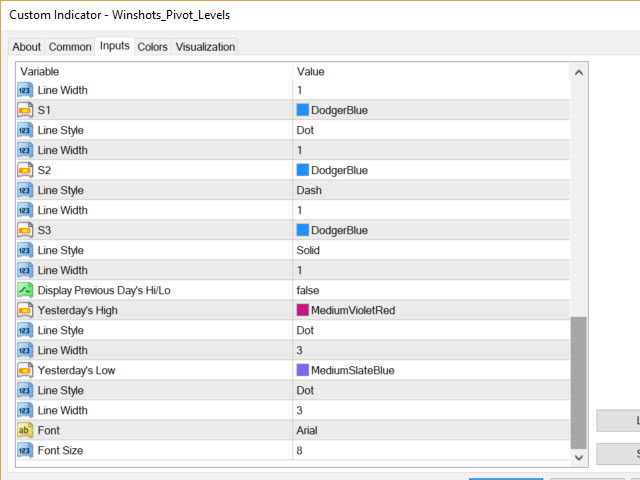Select the MediumSlateBlue value text
Screen dimensions: 640x480
click(x=353, y=370)
